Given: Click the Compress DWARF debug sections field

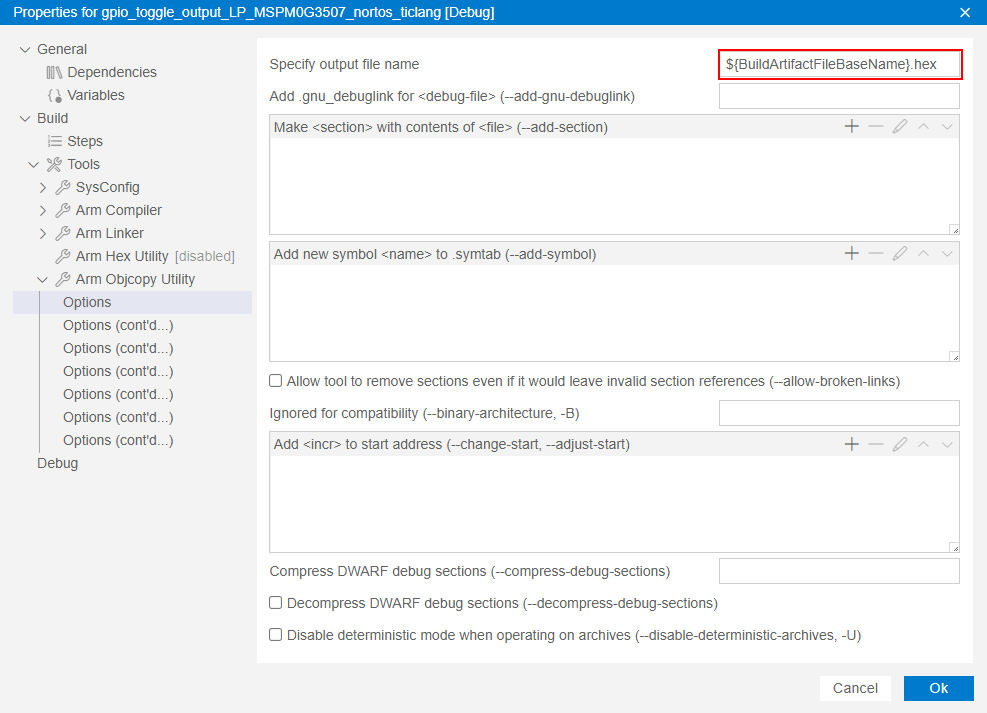Looking at the screenshot, I should [x=839, y=571].
